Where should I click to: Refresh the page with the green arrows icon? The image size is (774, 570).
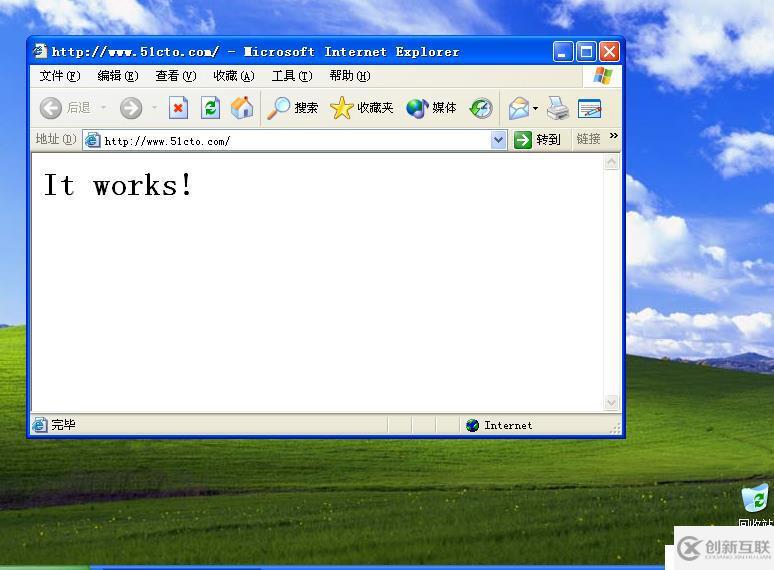[x=210, y=108]
